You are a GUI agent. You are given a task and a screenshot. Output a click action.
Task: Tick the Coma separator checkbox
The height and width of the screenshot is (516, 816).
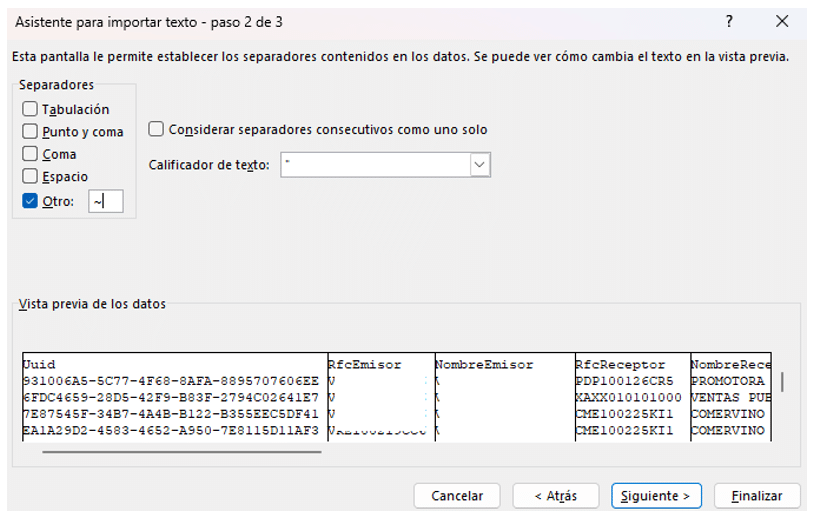click(x=31, y=154)
